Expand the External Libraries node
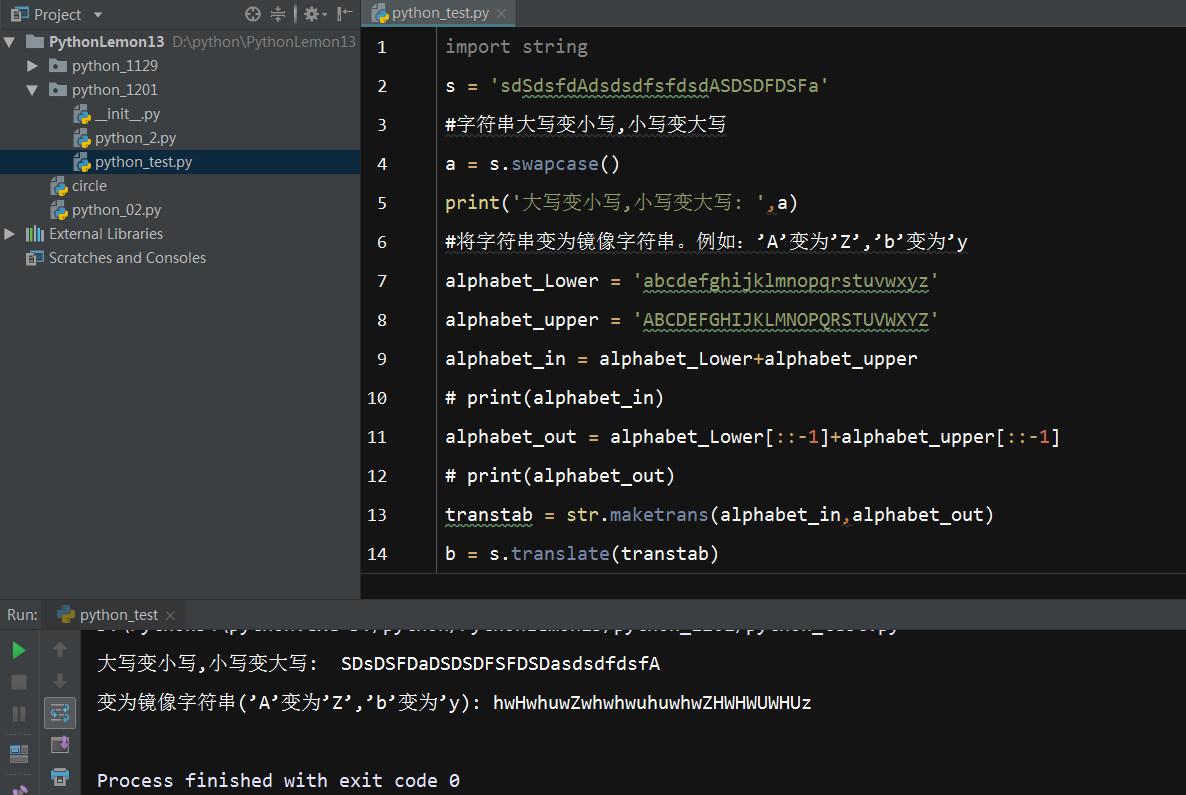Viewport: 1186px width, 795px height. [x=10, y=234]
